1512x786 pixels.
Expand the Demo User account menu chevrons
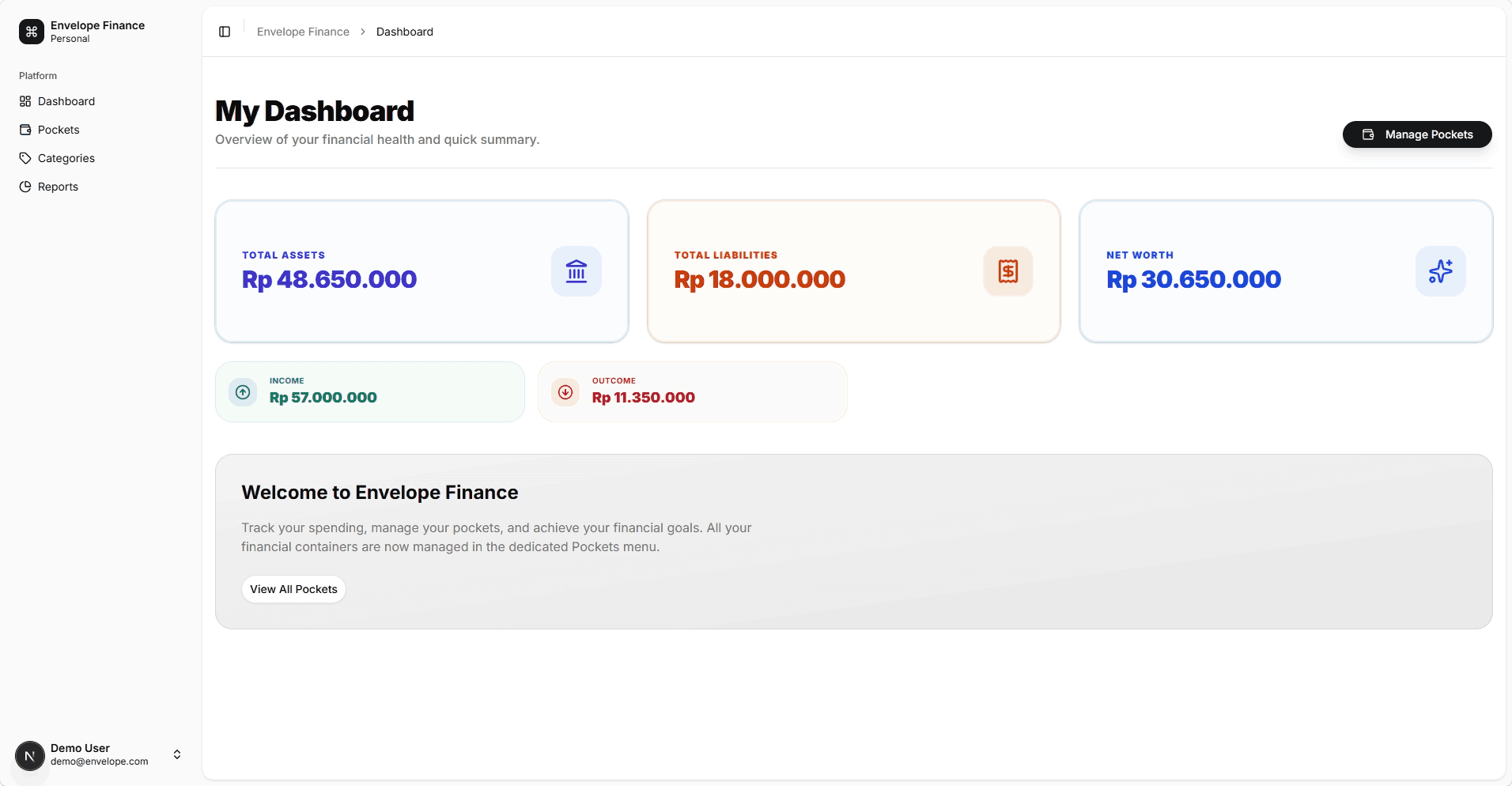[177, 754]
